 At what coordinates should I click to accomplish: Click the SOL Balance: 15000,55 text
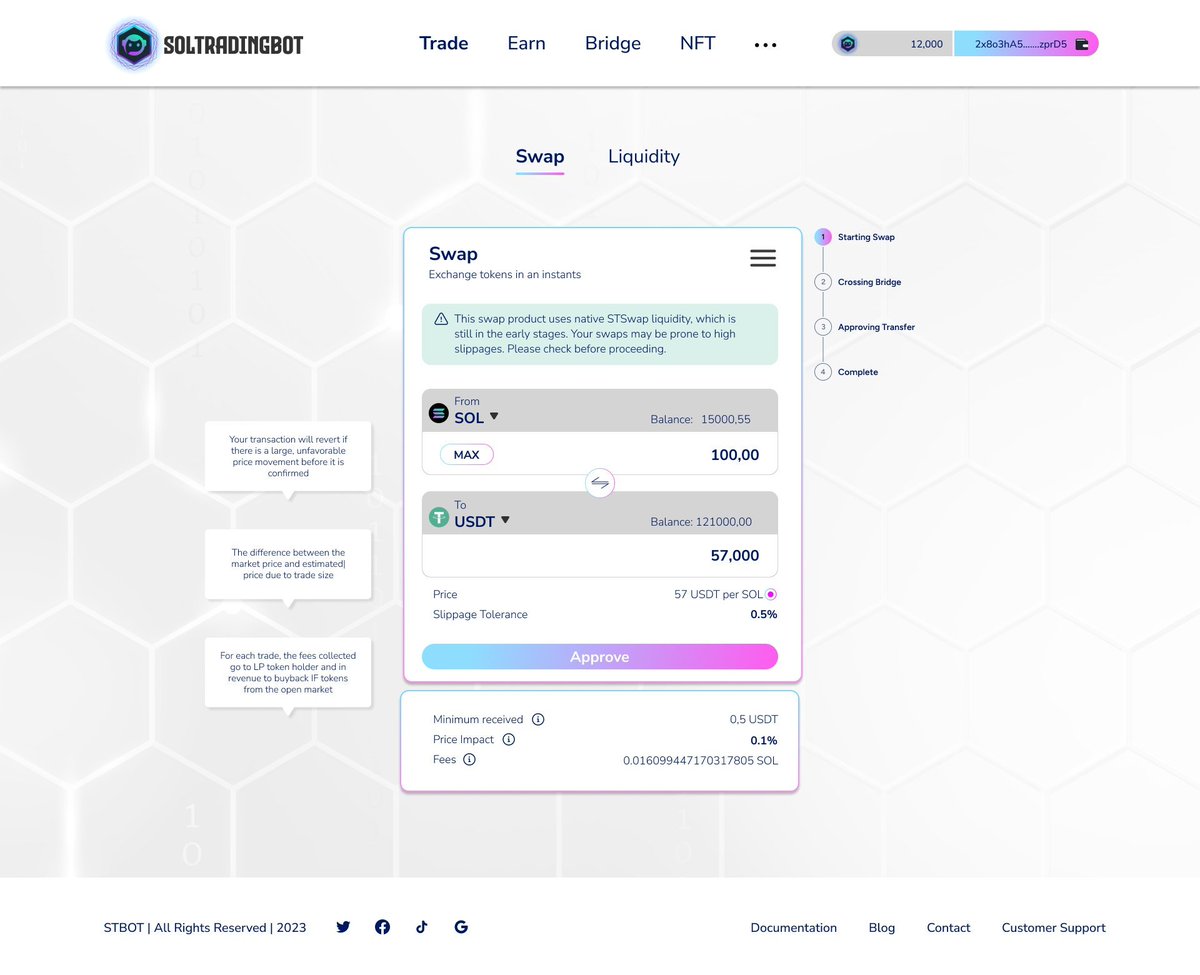700,420
